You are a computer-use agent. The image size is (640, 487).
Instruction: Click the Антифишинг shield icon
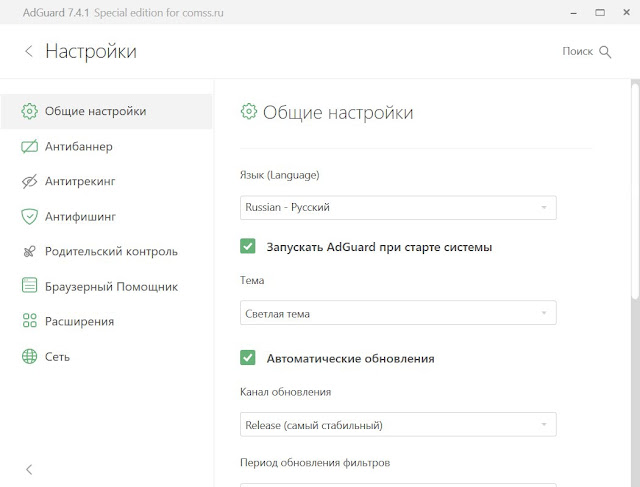pos(29,216)
